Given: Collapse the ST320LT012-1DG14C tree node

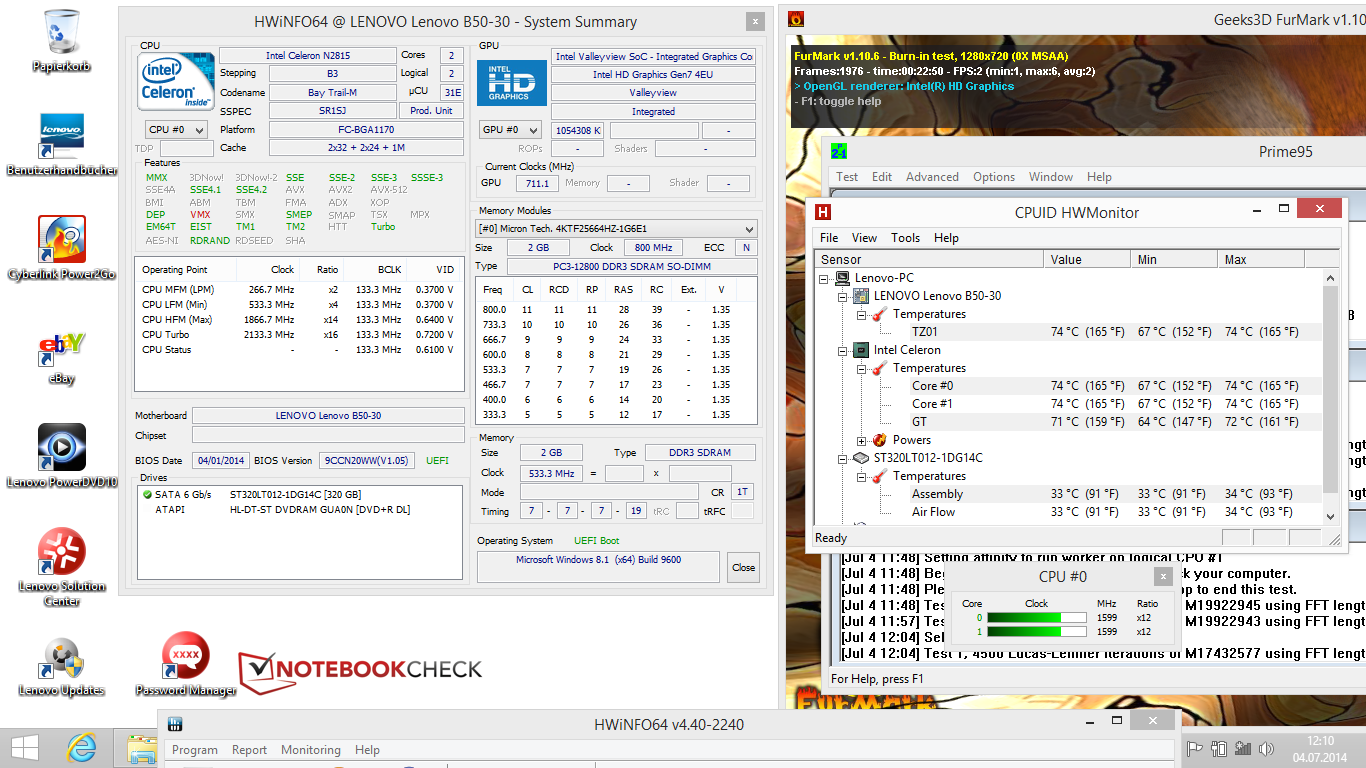Looking at the screenshot, I should pos(843,458).
